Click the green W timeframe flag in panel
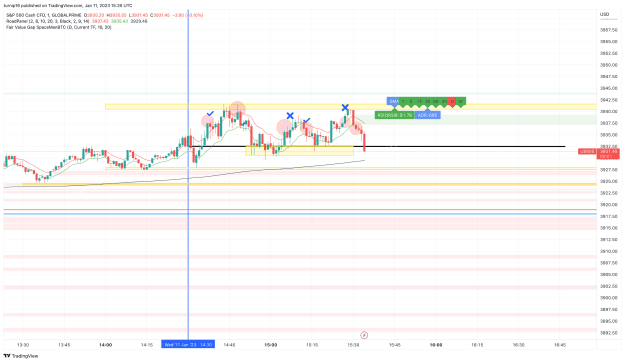625x362 pixels. coord(461,102)
